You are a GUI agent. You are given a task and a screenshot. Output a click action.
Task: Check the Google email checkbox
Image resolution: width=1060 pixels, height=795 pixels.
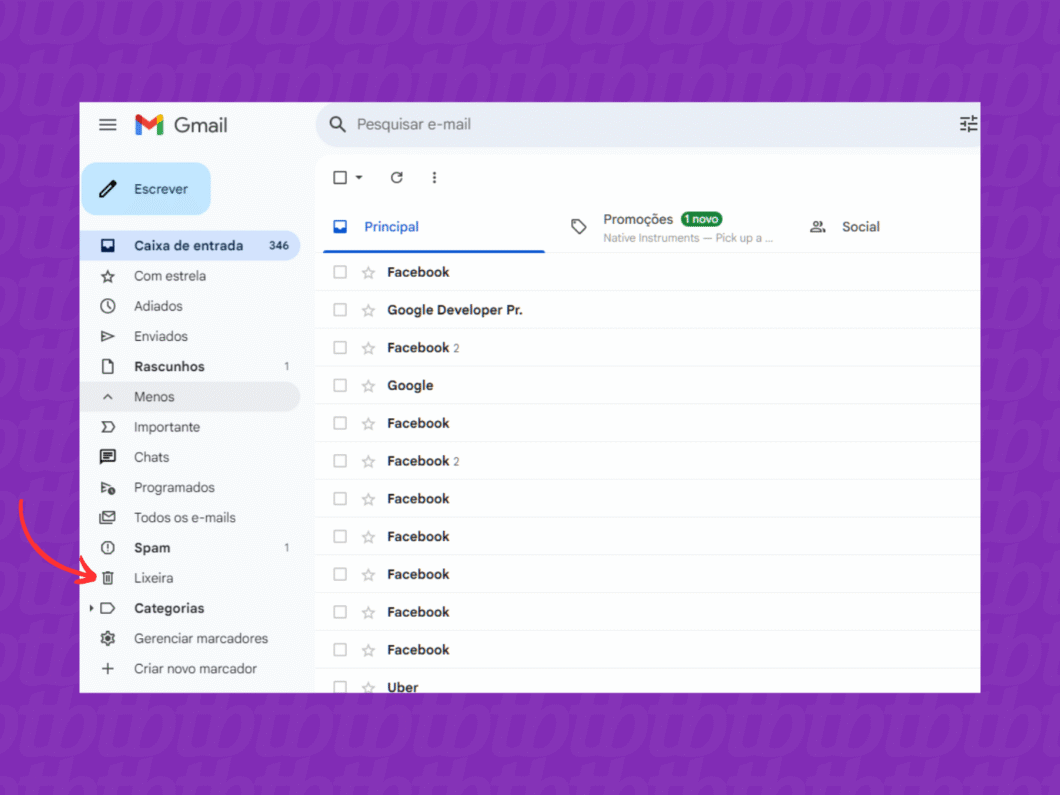click(340, 385)
